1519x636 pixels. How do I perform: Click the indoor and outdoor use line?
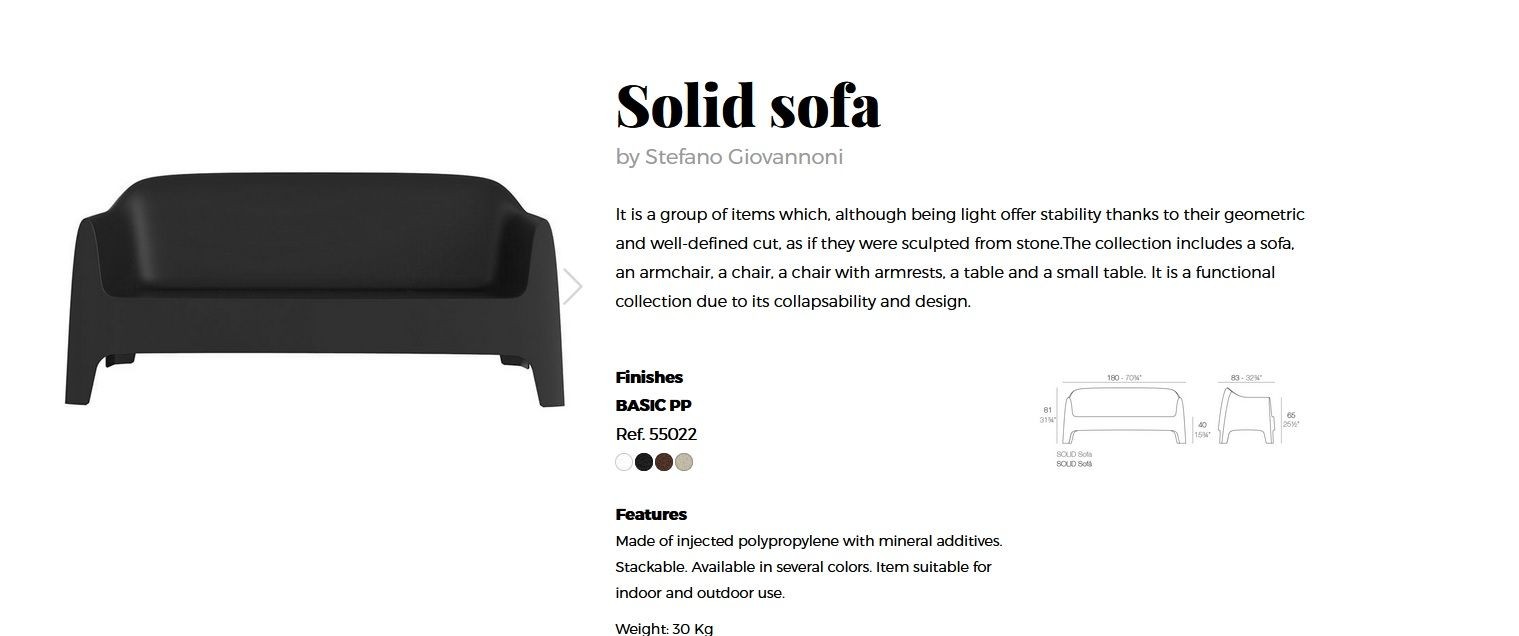click(x=700, y=593)
